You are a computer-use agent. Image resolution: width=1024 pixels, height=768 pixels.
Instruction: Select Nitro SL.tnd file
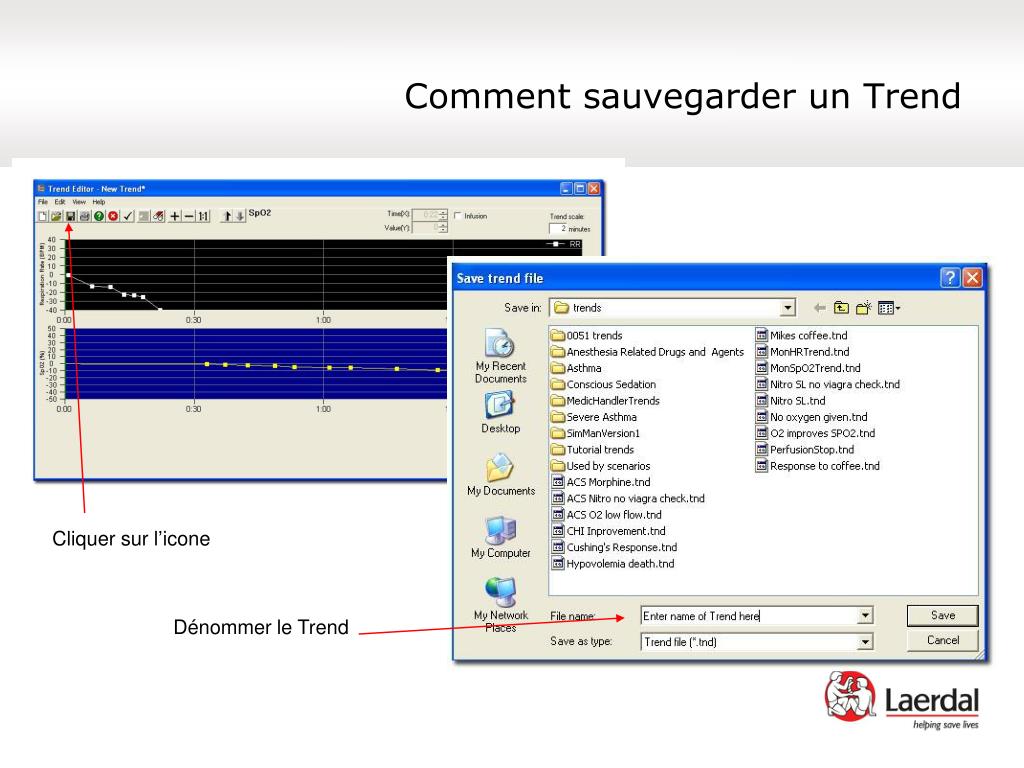790,401
